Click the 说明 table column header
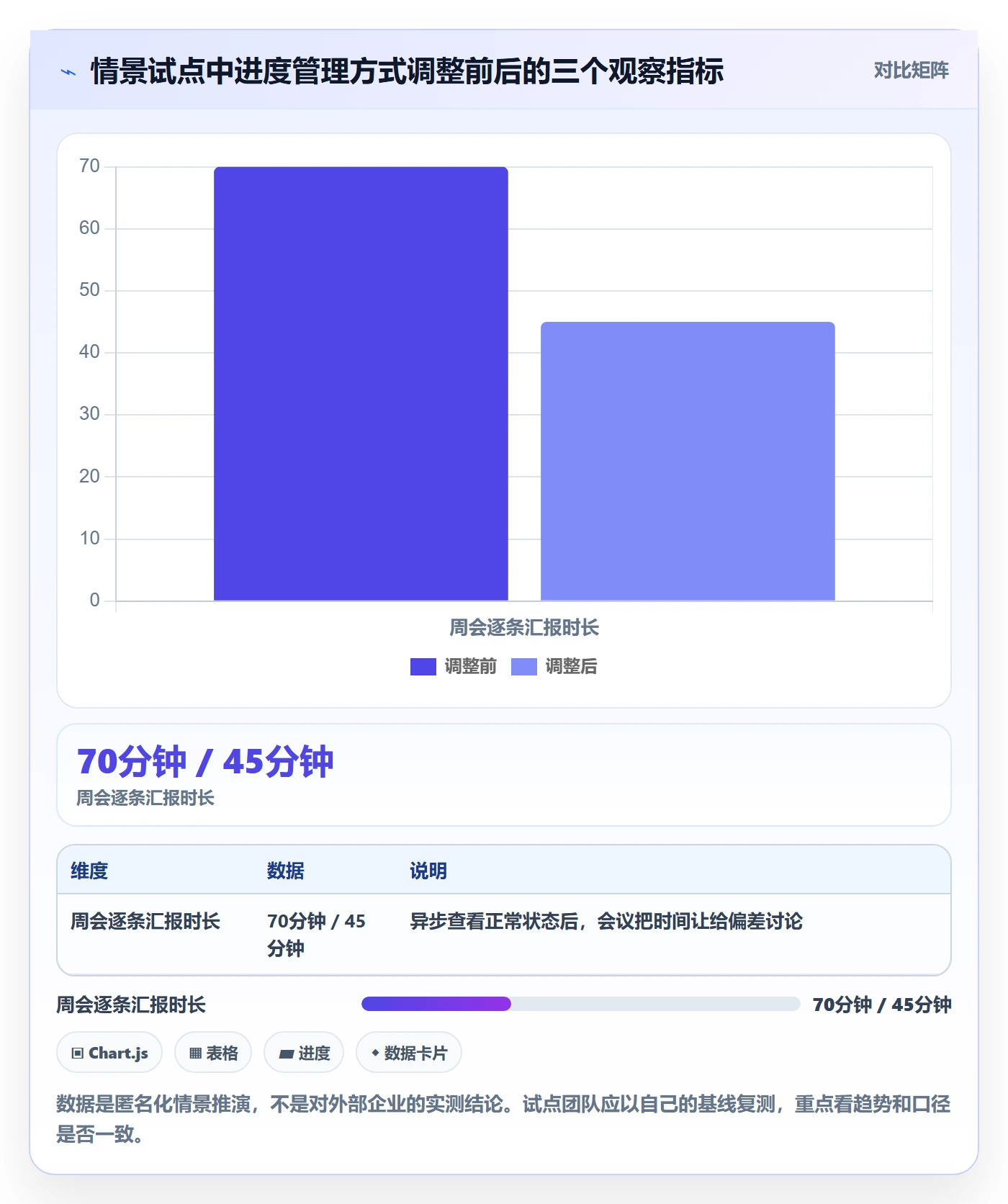The image size is (1008, 1204). (428, 871)
